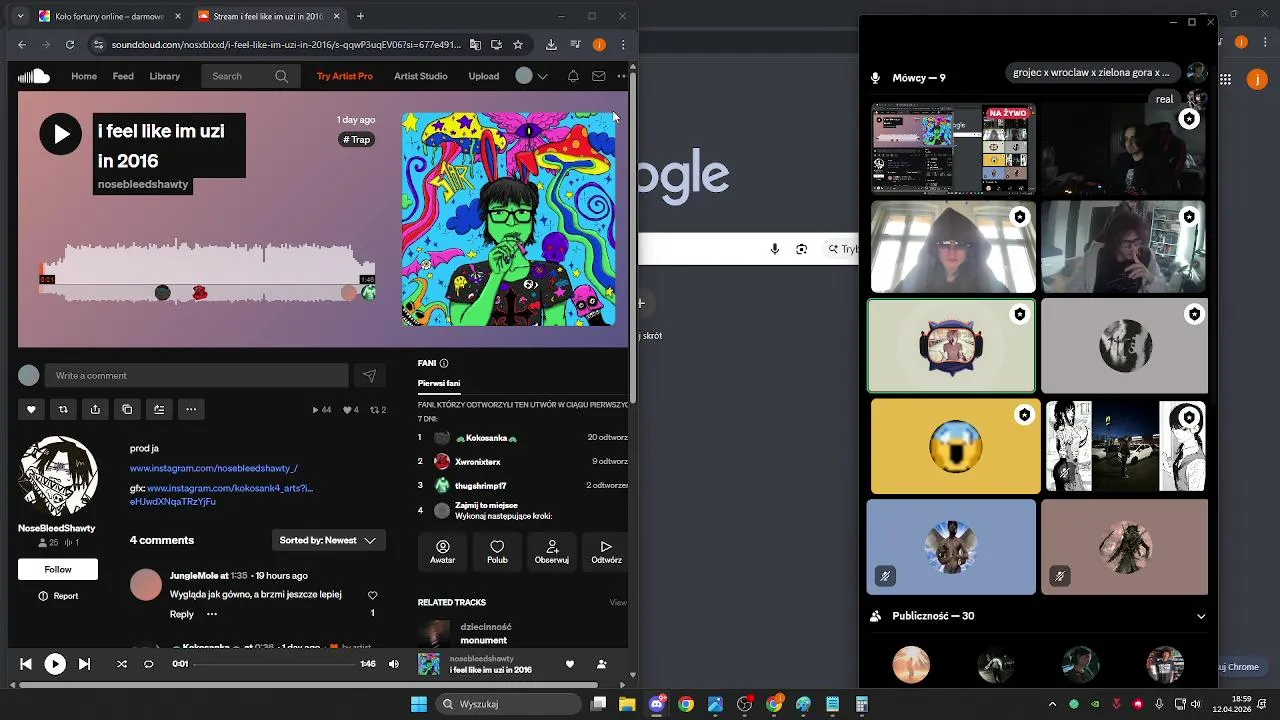The height and width of the screenshot is (720, 1280).
Task: Bookmark this page with the star
Action: click(518, 44)
